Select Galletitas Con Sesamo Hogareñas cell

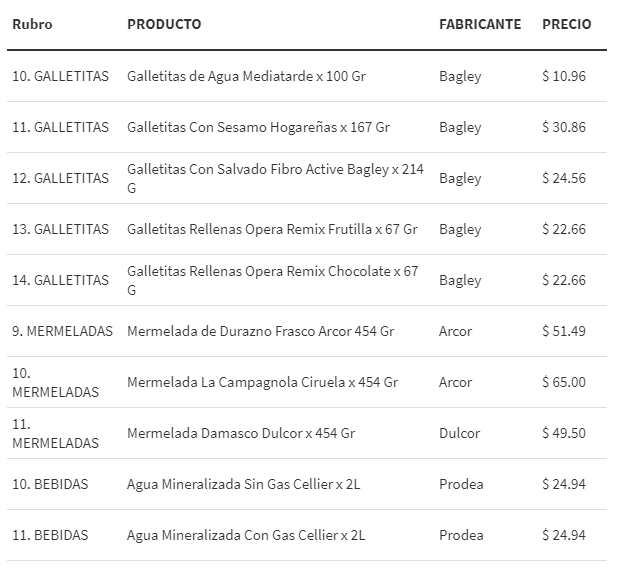tap(258, 127)
